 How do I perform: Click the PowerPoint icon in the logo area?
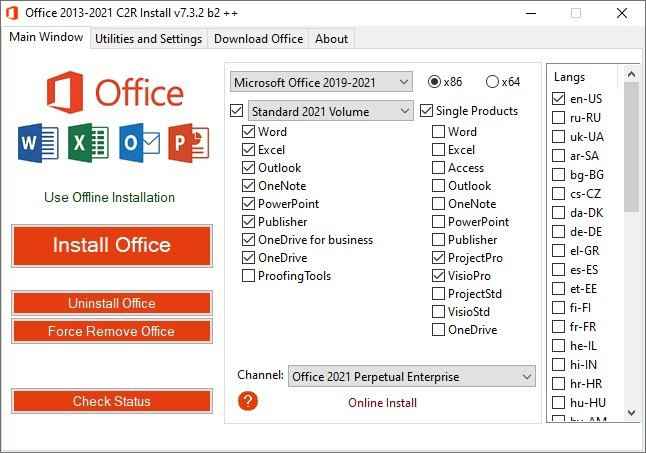pos(188,143)
